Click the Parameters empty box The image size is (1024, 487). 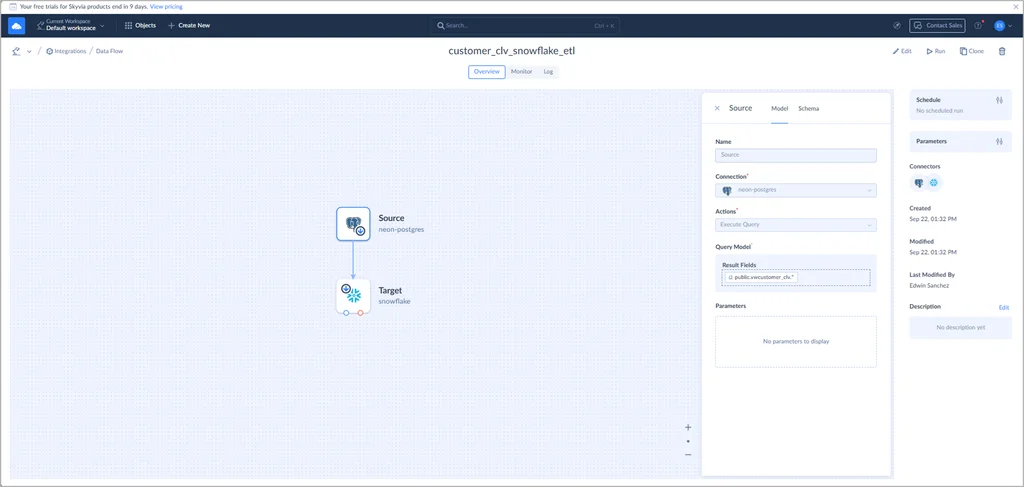(795, 341)
